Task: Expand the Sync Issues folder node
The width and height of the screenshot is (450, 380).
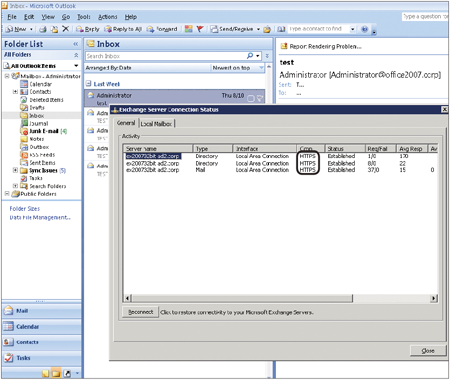Action: pos(15,170)
